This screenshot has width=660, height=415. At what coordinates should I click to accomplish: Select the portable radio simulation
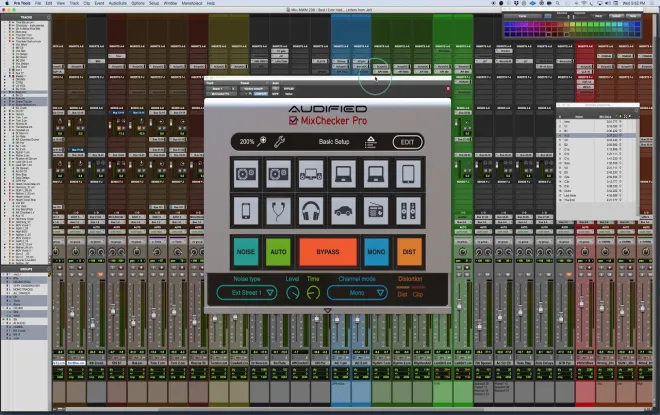[x=375, y=210]
